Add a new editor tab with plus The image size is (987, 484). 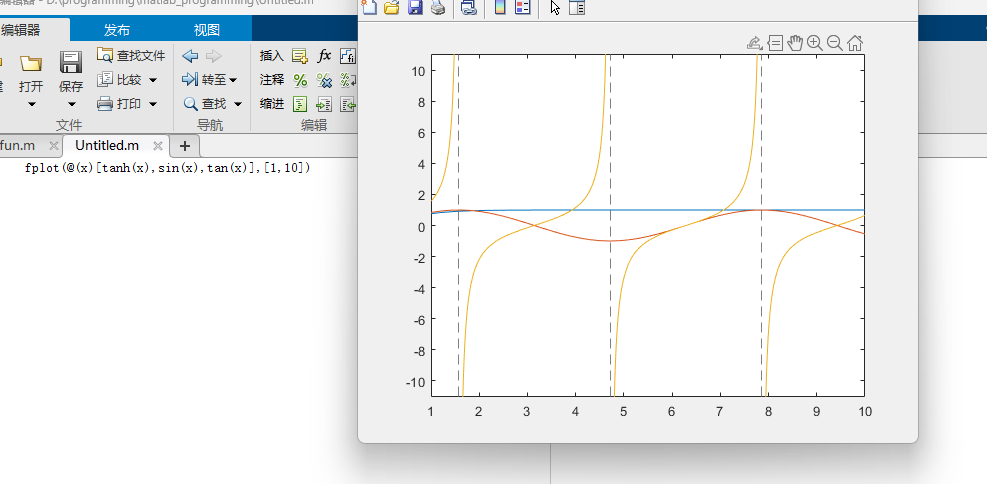coord(184,146)
